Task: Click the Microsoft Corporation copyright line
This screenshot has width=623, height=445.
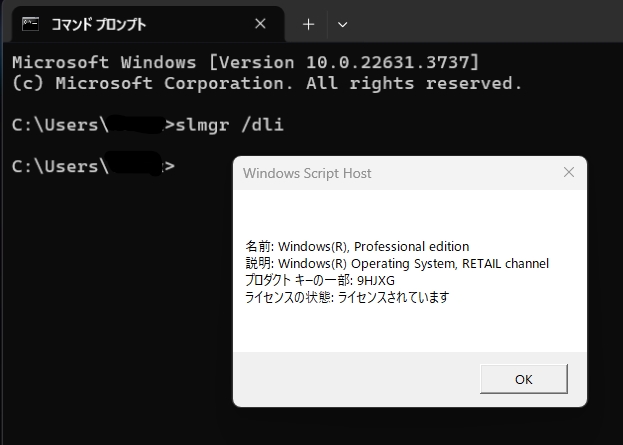Action: [x=267, y=83]
